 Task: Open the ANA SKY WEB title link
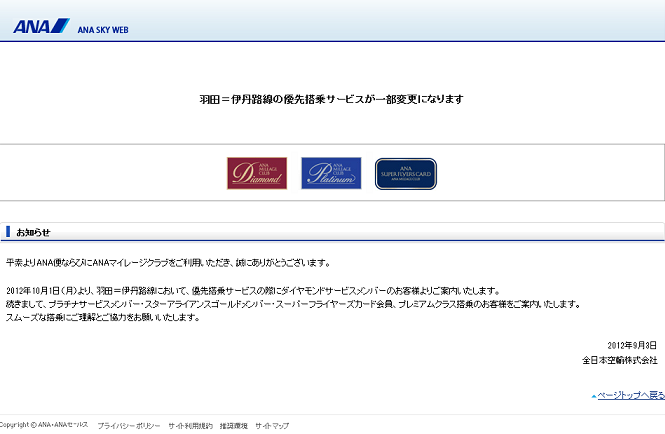tap(103, 30)
